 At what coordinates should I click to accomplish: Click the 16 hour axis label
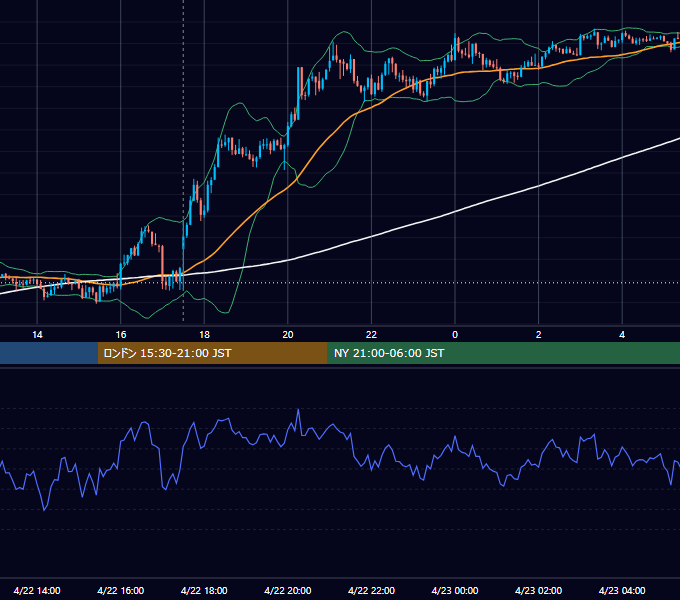(121, 335)
